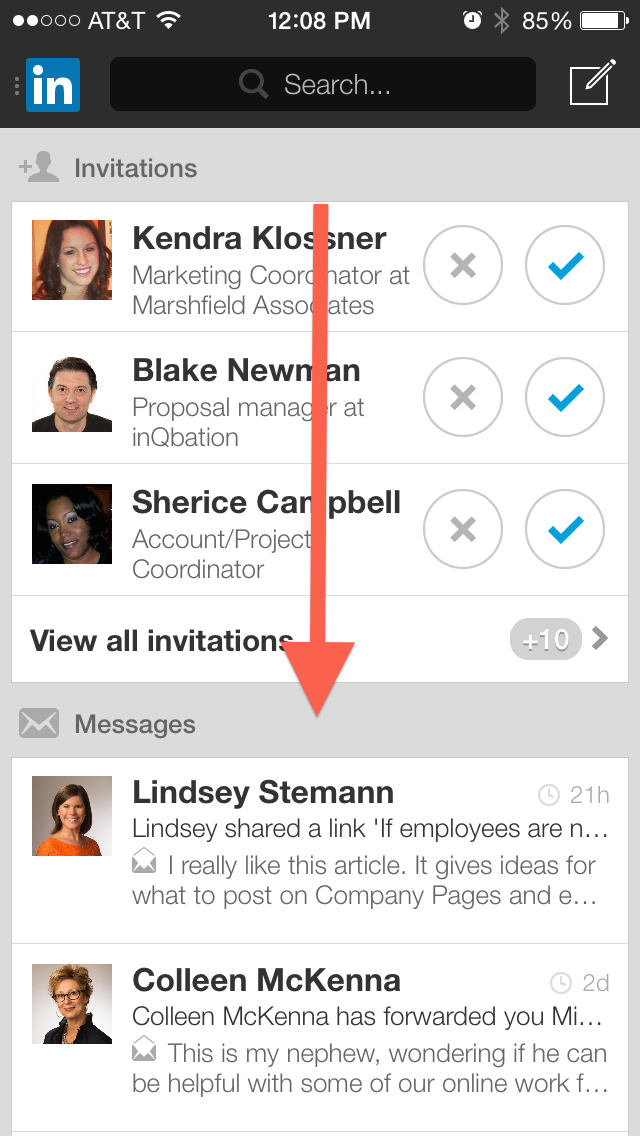
Task: Tap the search magnifier icon
Action: (255, 85)
